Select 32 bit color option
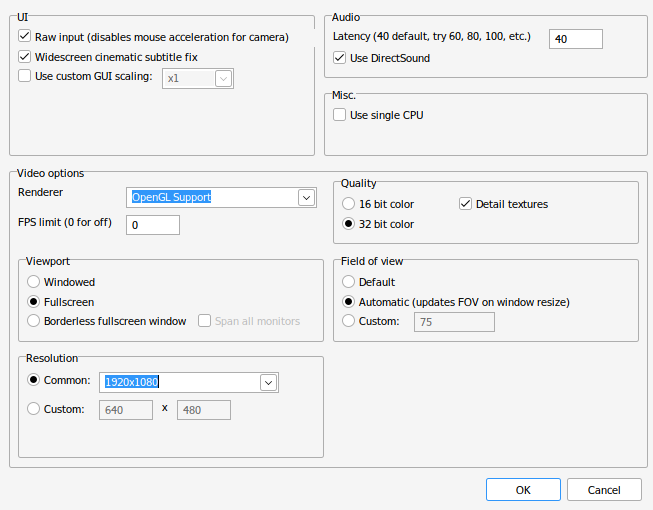The image size is (653, 510). tap(348, 224)
